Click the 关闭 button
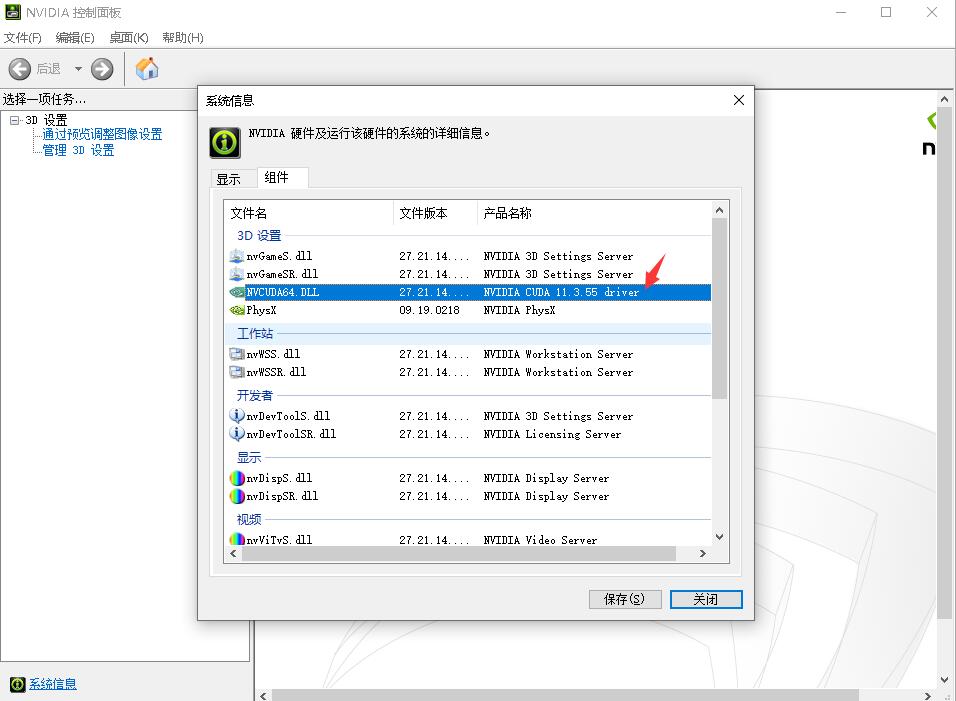 click(x=706, y=599)
